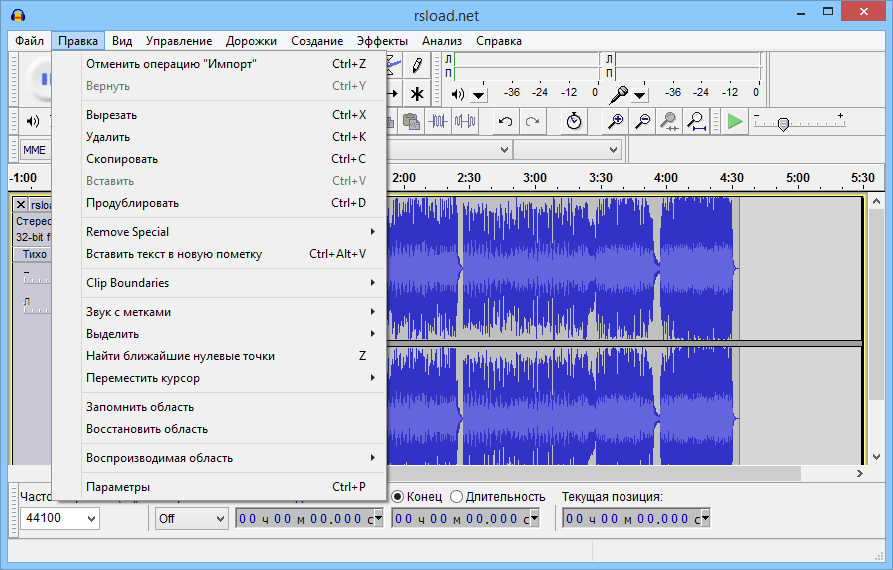Choose Запомнить область menu entry
This screenshot has width=893, height=570.
234,407
